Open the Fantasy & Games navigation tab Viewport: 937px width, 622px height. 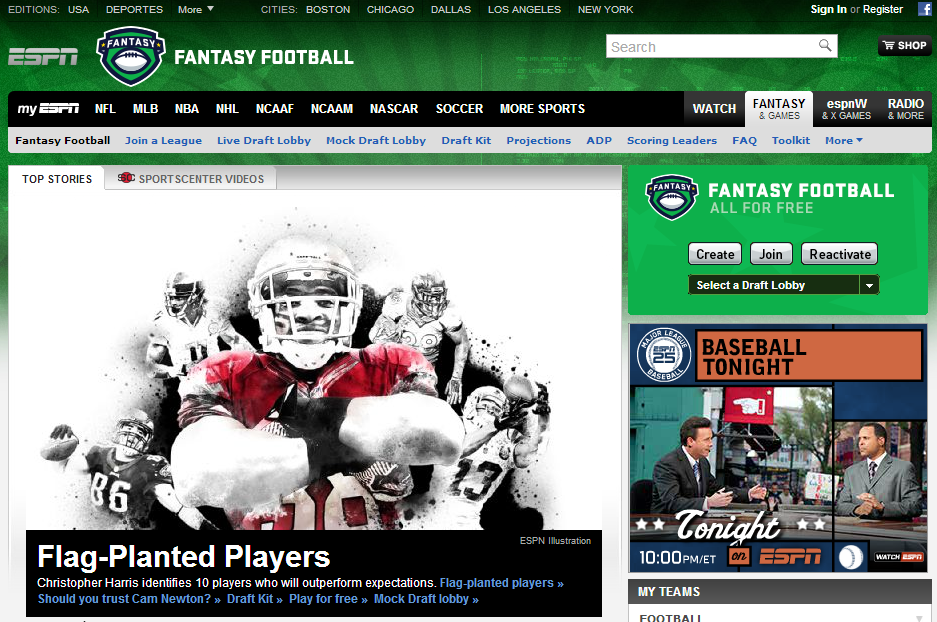(x=779, y=109)
